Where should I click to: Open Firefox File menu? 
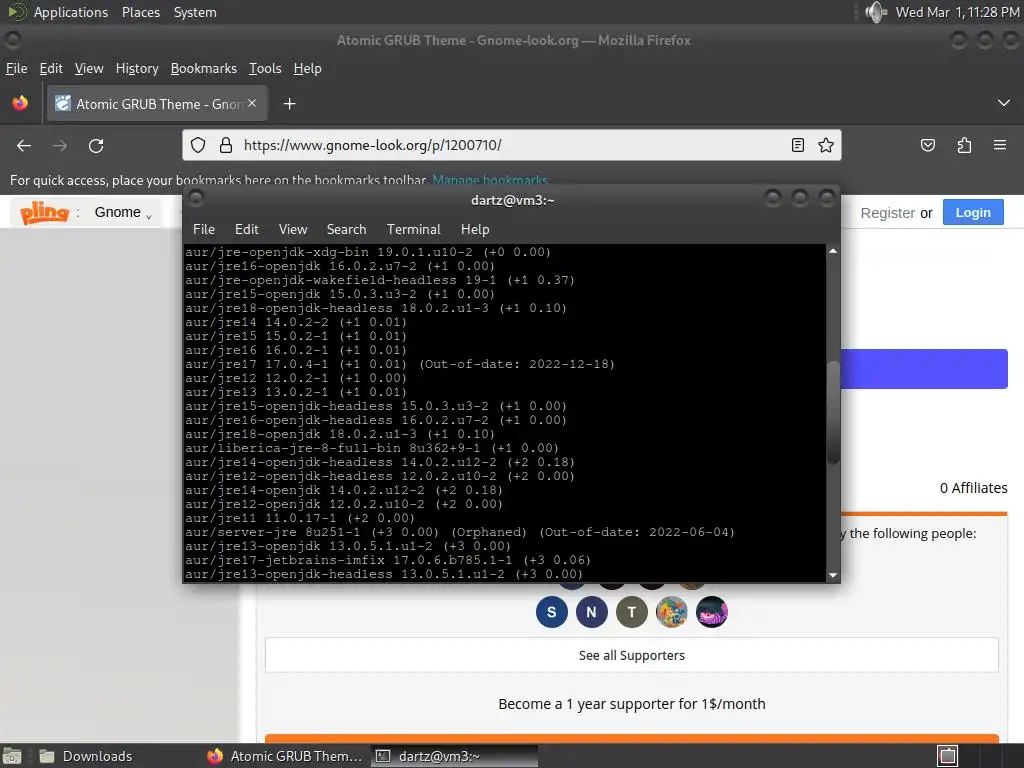pyautogui.click(x=16, y=69)
